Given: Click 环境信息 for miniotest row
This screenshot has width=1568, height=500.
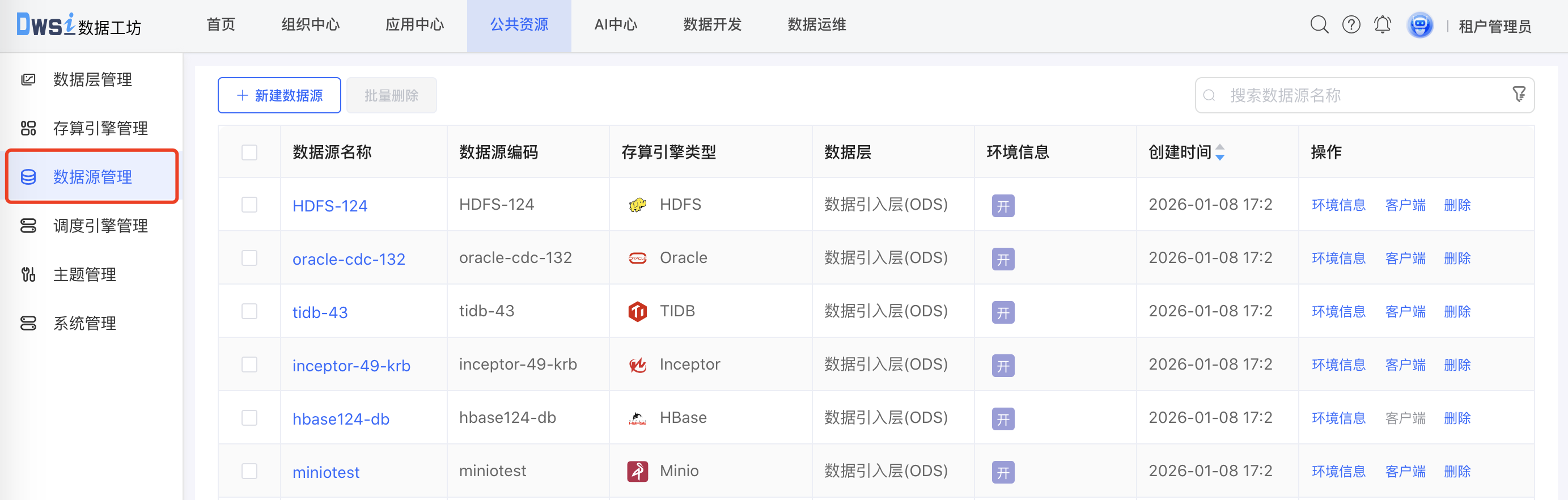Looking at the screenshot, I should [x=1338, y=472].
